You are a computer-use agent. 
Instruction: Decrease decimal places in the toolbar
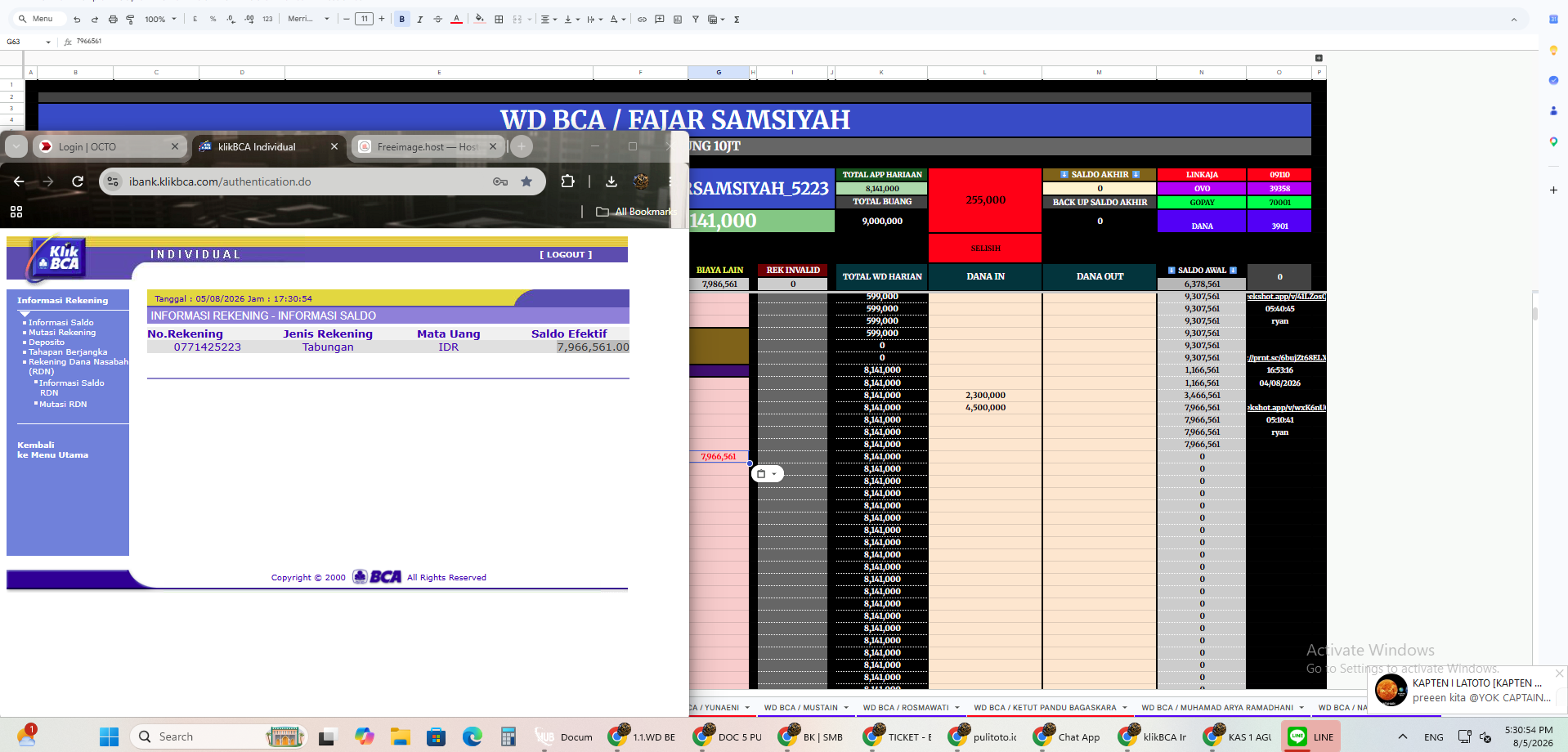pos(231,19)
